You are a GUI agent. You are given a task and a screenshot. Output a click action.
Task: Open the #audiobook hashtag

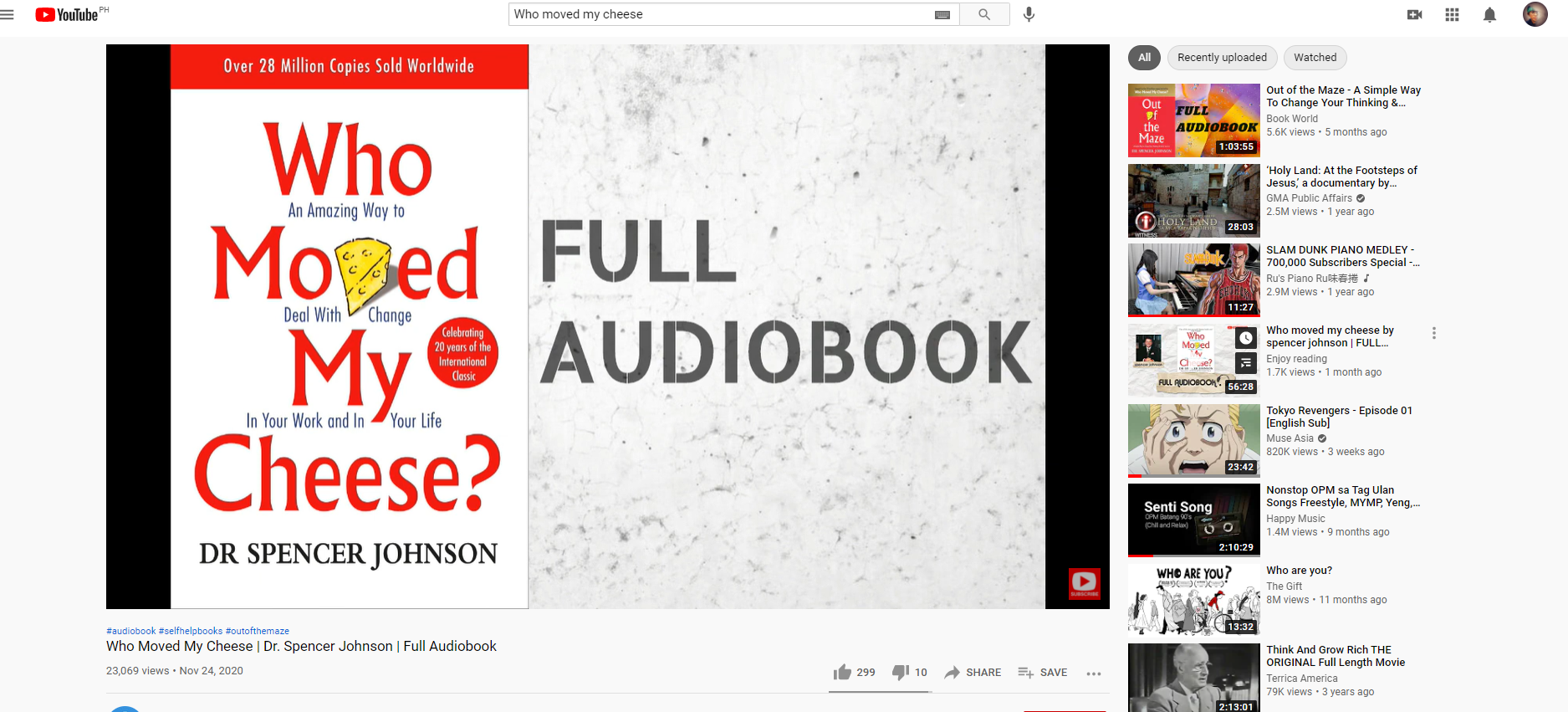[x=131, y=631]
